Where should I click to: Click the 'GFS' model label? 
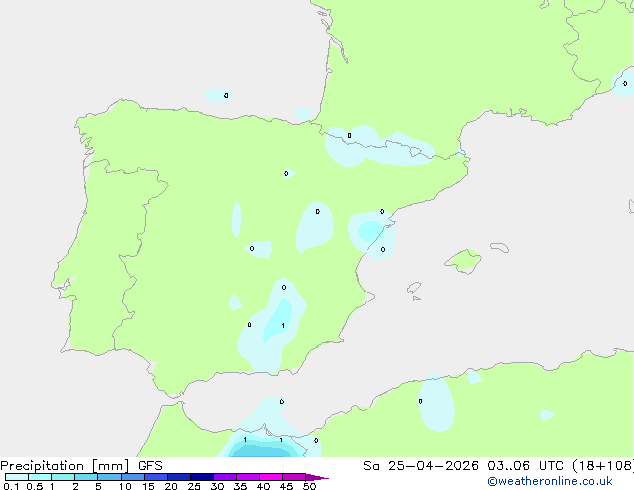150,466
